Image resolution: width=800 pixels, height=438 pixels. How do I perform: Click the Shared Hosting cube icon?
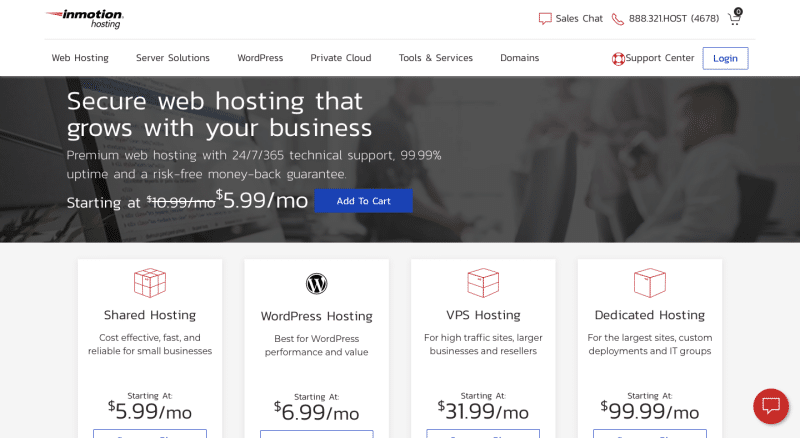[x=150, y=282]
